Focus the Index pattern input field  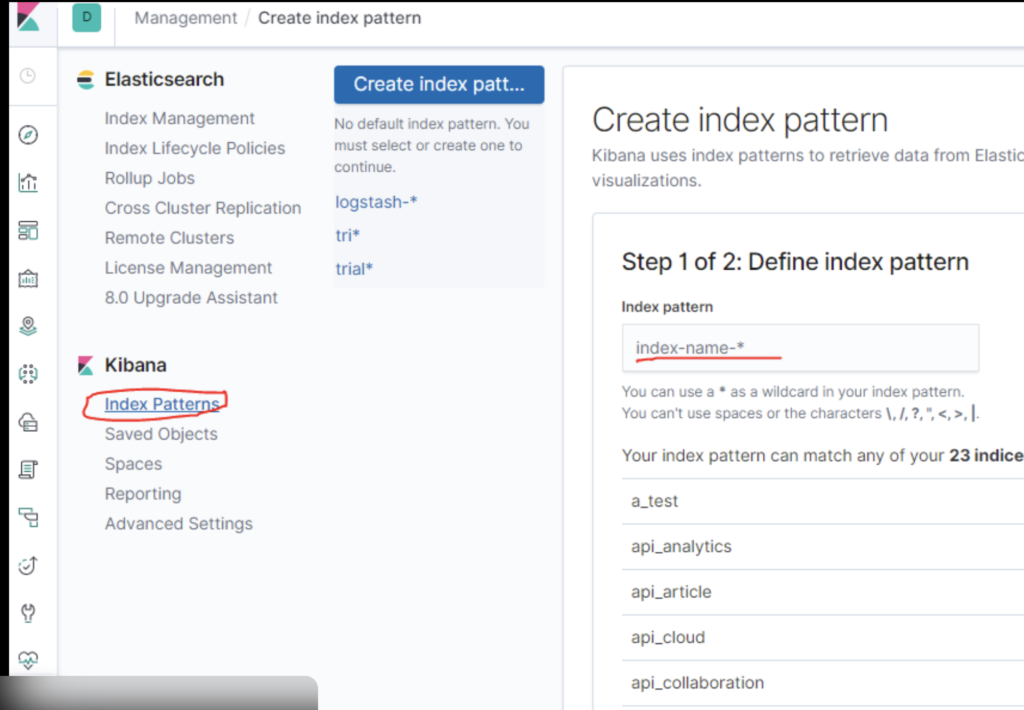click(800, 348)
